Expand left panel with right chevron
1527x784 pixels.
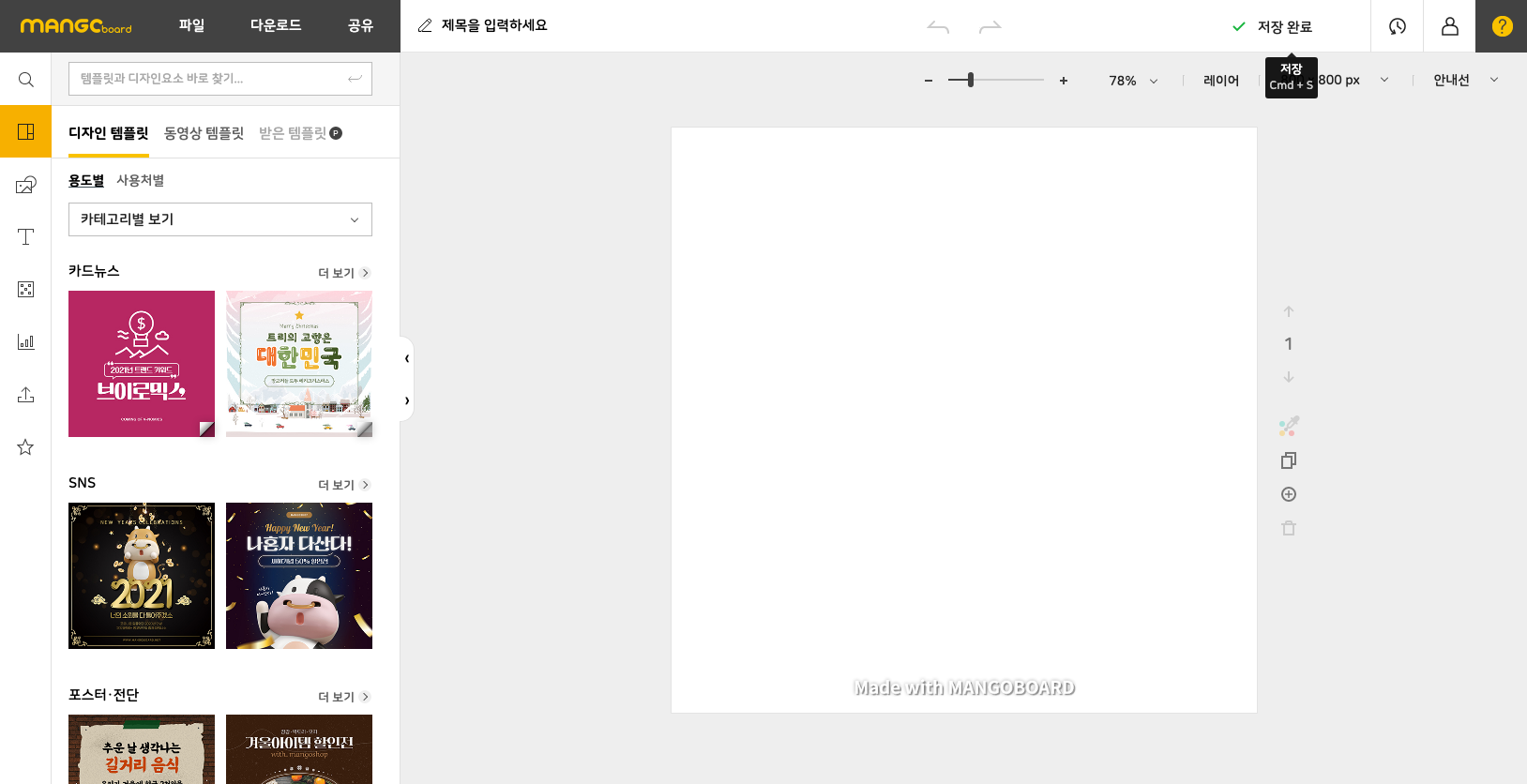407,400
